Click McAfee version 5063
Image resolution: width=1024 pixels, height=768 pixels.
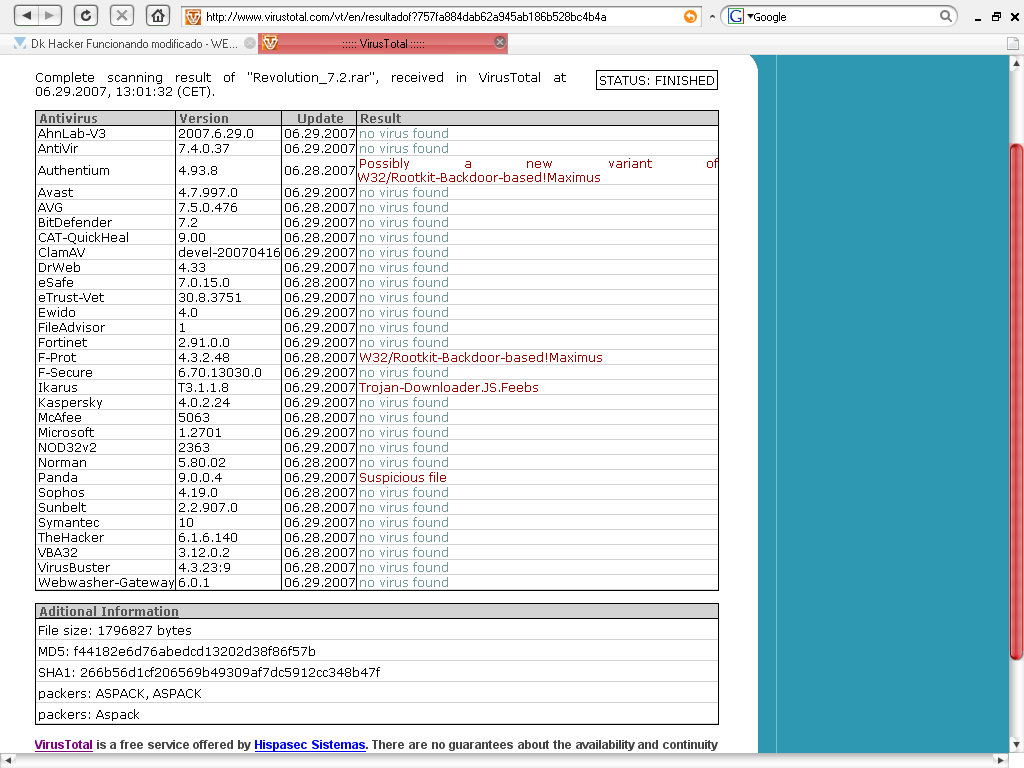coord(194,417)
